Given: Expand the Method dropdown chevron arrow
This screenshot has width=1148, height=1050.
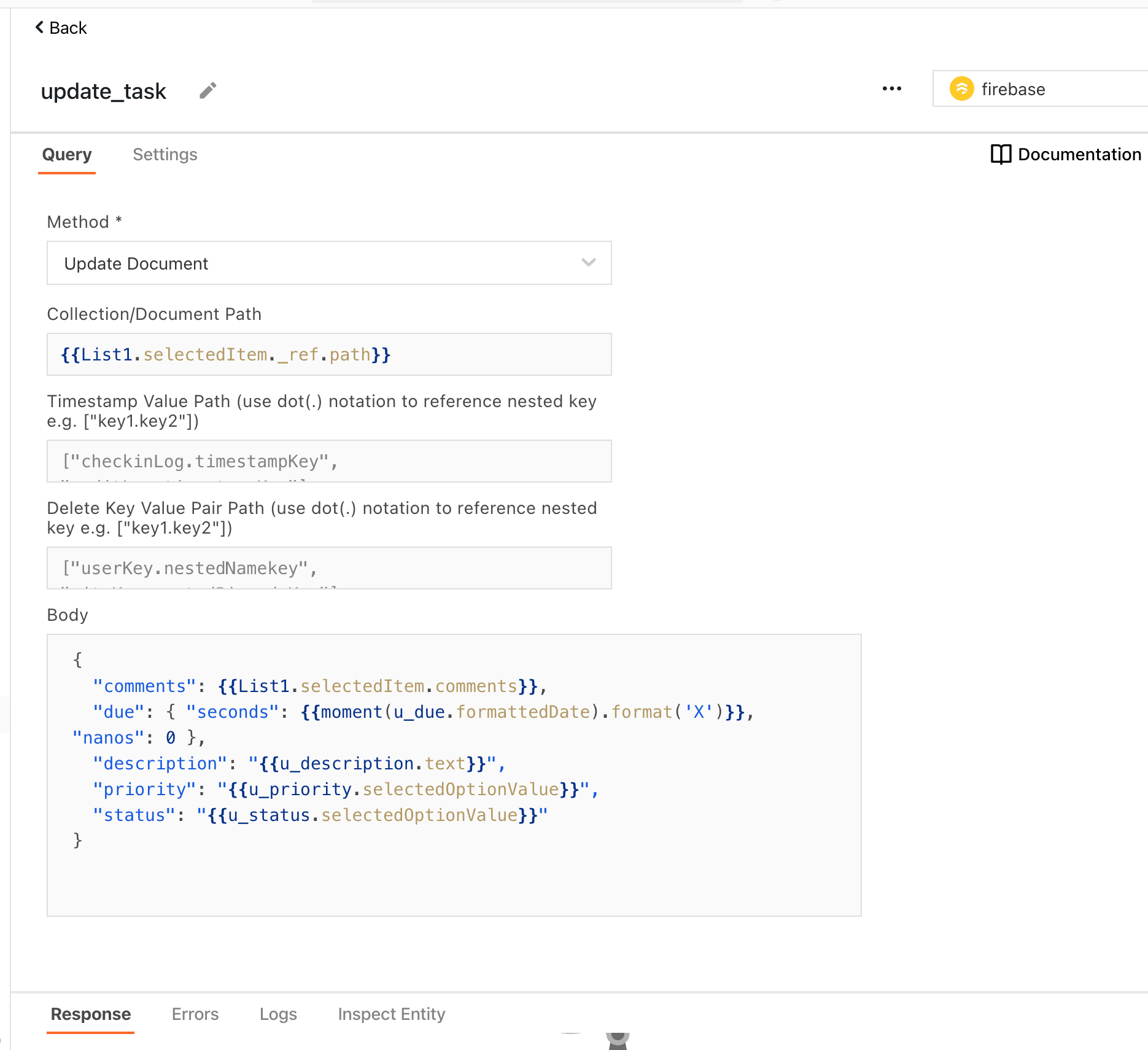Looking at the screenshot, I should click(x=588, y=263).
